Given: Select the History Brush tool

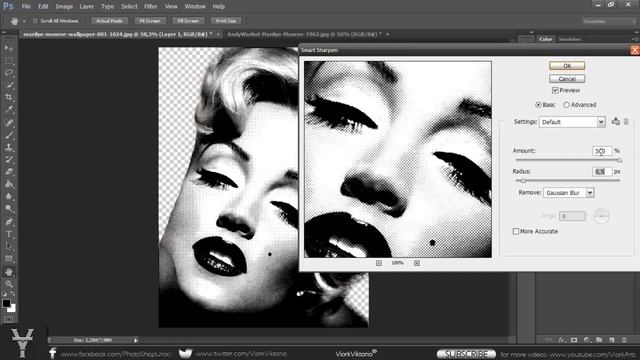Looking at the screenshot, I should (9, 160).
